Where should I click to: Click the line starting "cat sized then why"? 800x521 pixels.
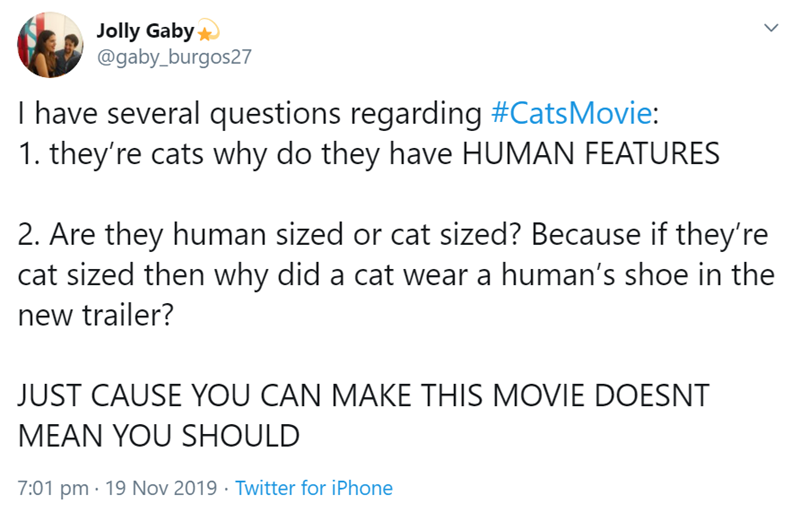pyautogui.click(x=395, y=276)
